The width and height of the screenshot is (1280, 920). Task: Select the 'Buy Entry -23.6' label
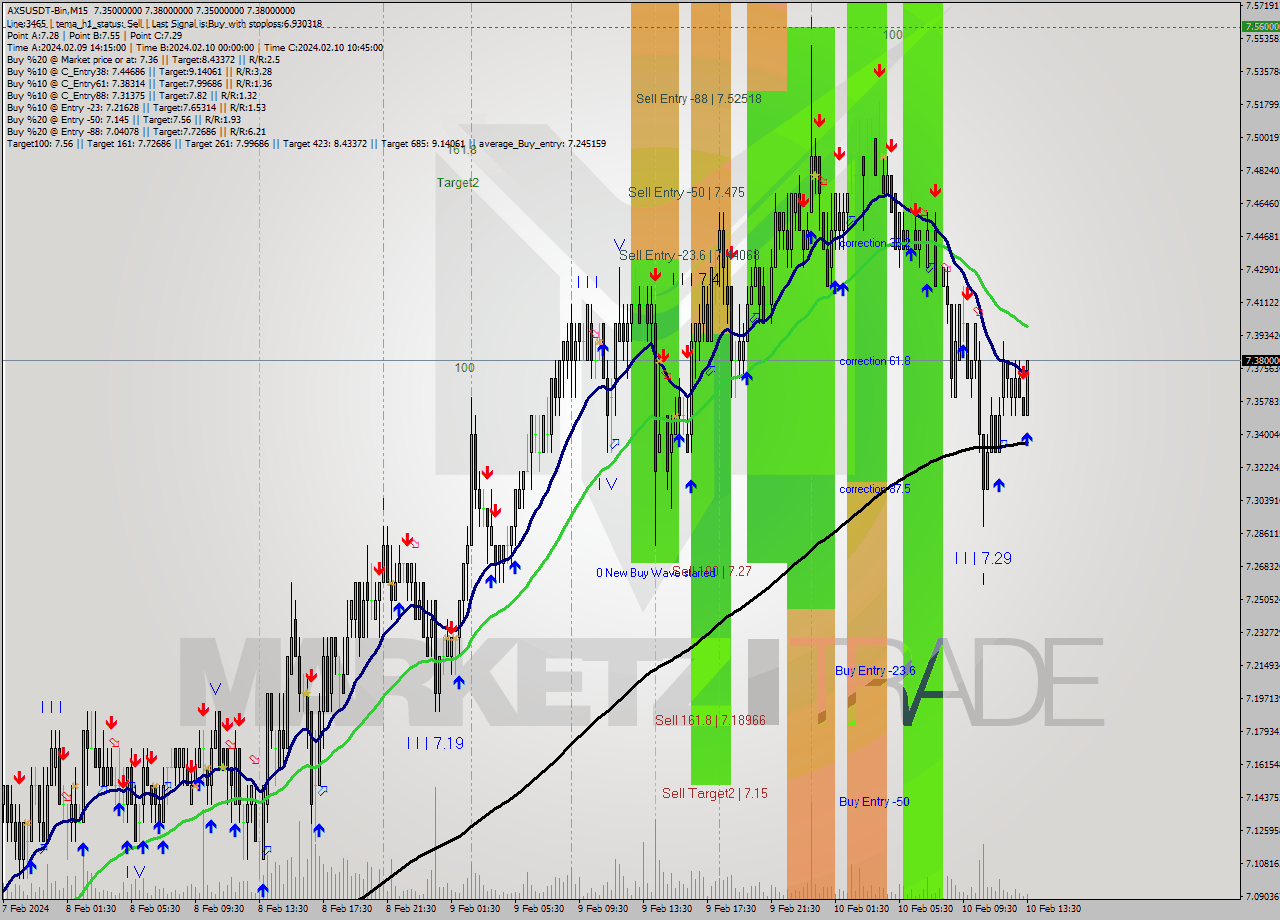coord(875,670)
